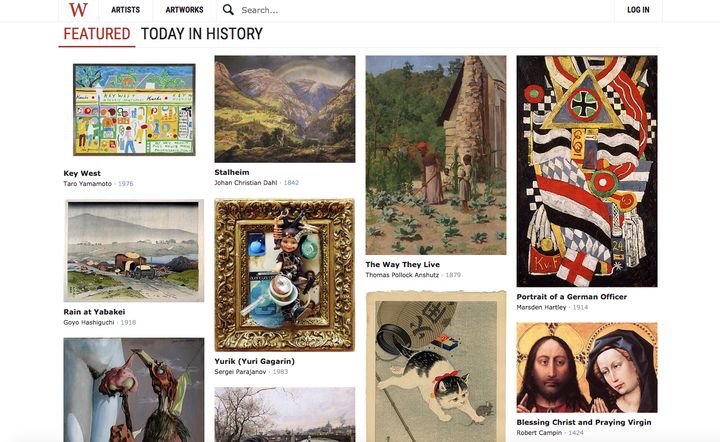Click the Johan Christian Dahl artist link

pyautogui.click(x=246, y=183)
